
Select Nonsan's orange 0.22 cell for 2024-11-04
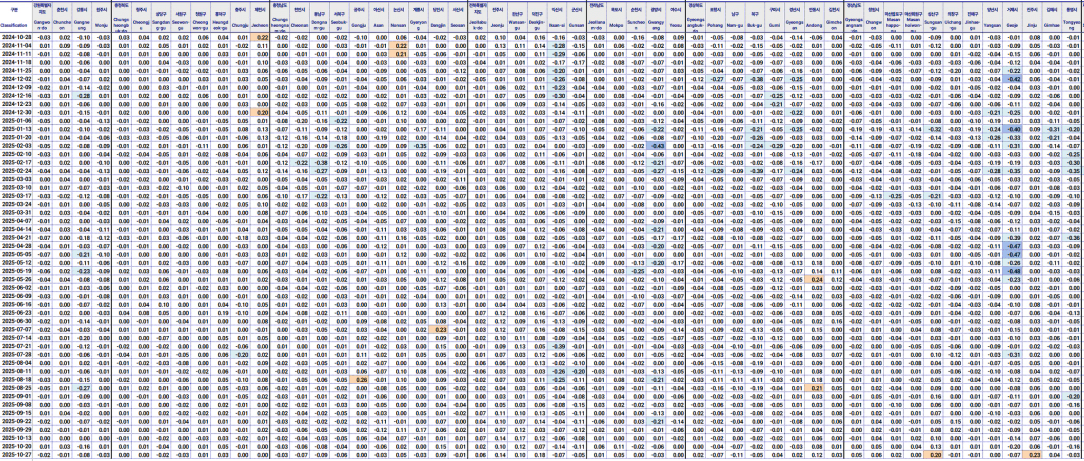(x=400, y=45)
